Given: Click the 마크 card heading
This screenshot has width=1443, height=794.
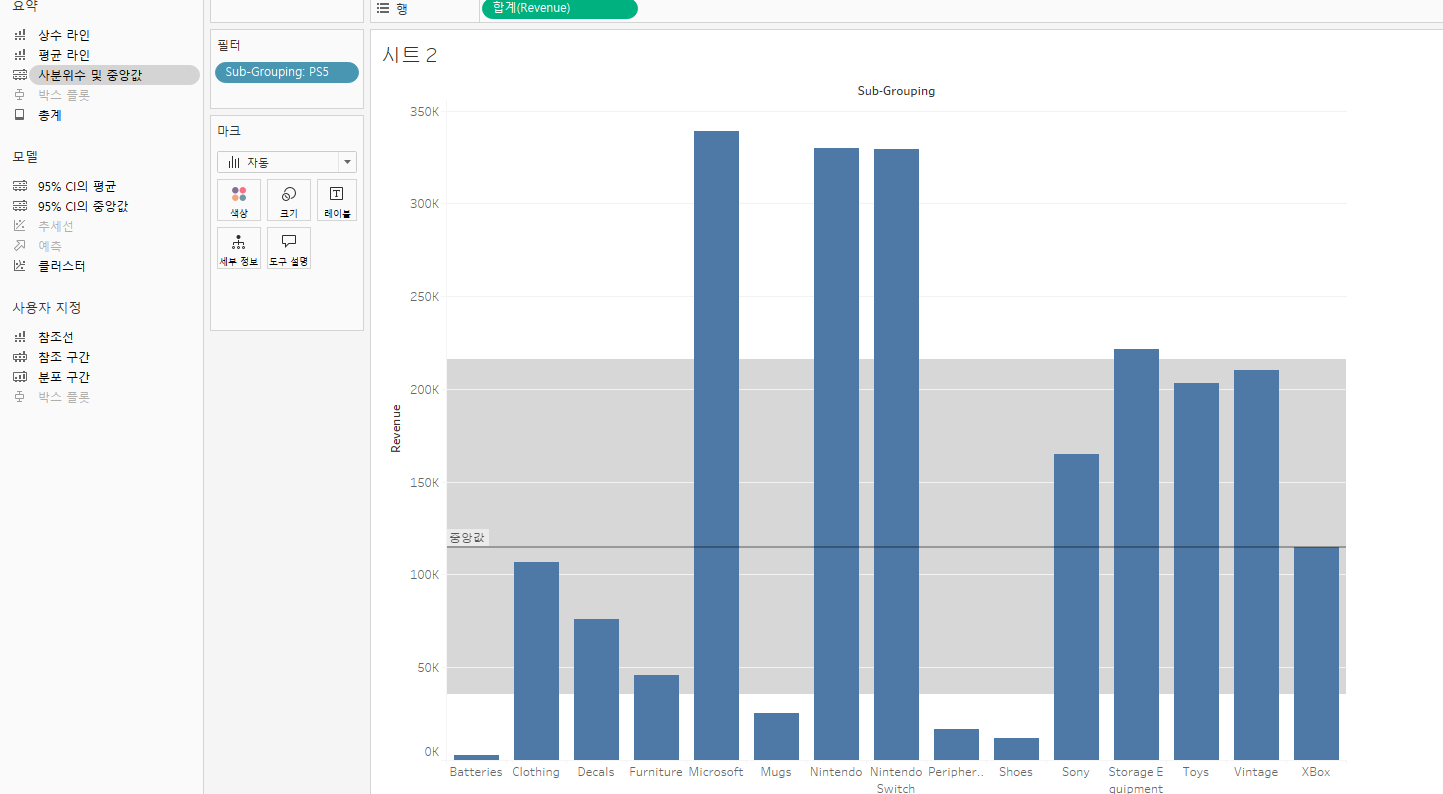Looking at the screenshot, I should 229,131.
